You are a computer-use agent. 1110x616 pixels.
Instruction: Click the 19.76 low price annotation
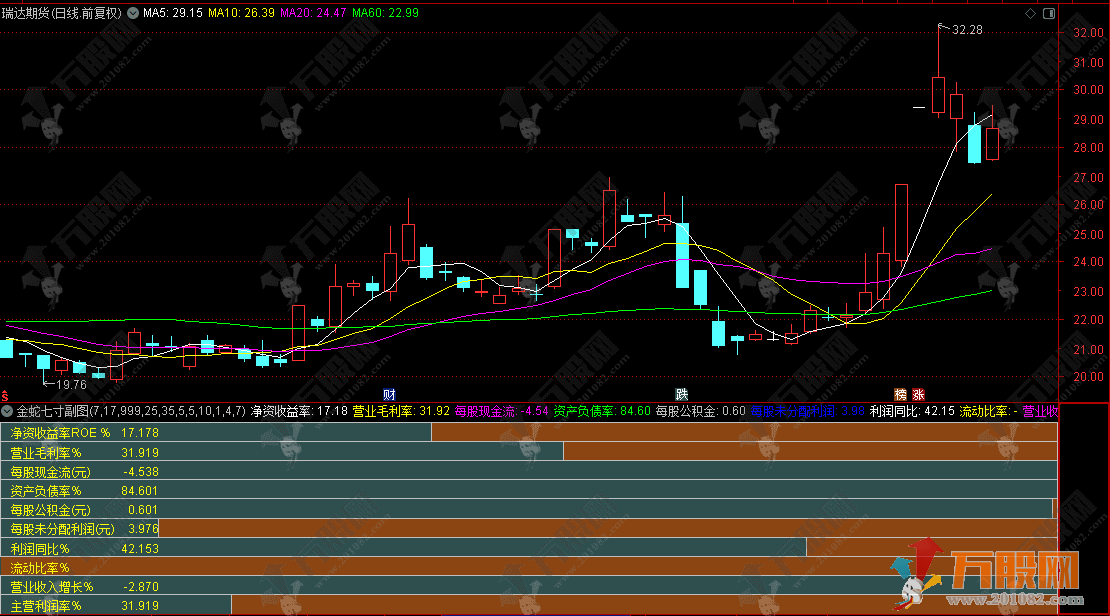tap(70, 384)
